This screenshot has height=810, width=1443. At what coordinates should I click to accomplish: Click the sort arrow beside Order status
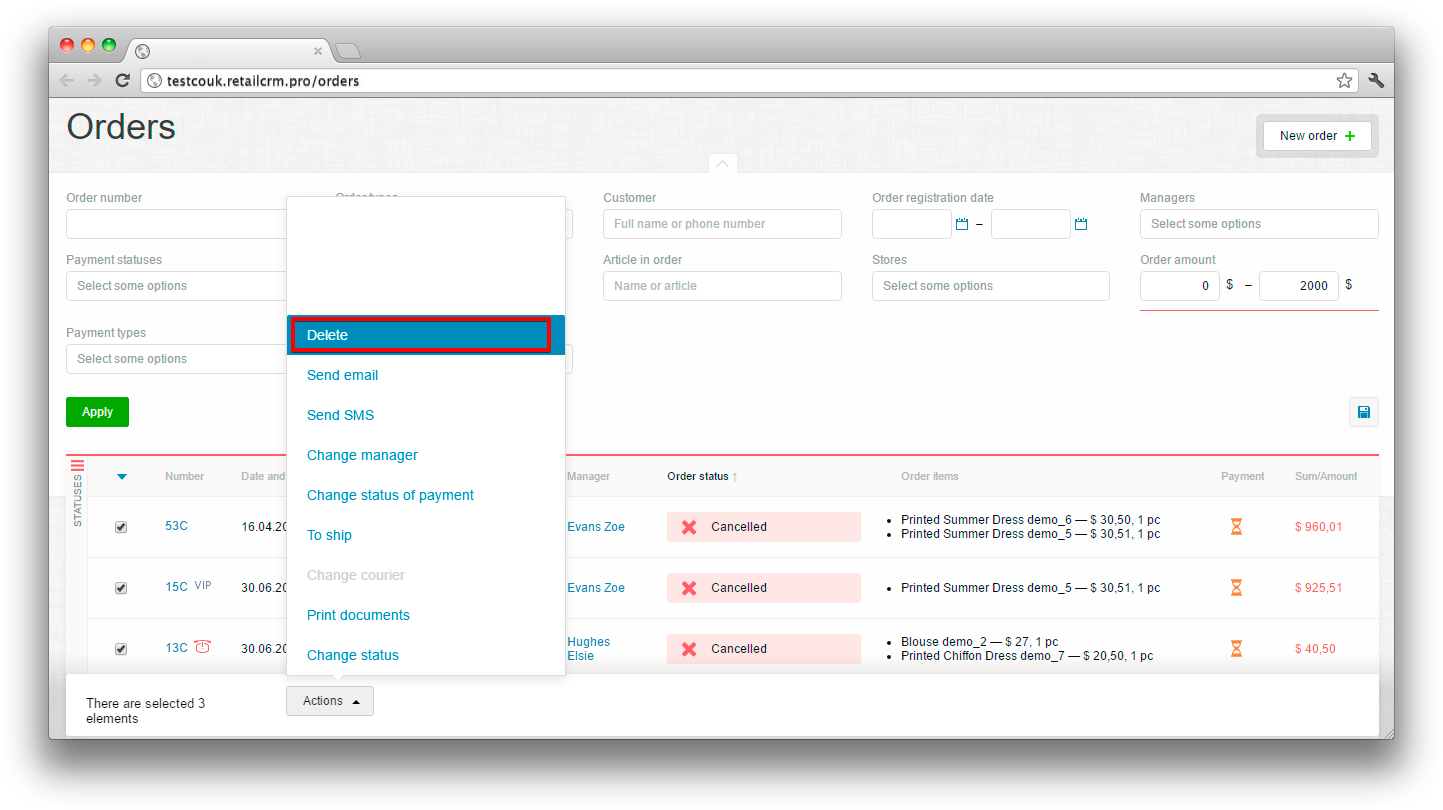pyautogui.click(x=735, y=477)
